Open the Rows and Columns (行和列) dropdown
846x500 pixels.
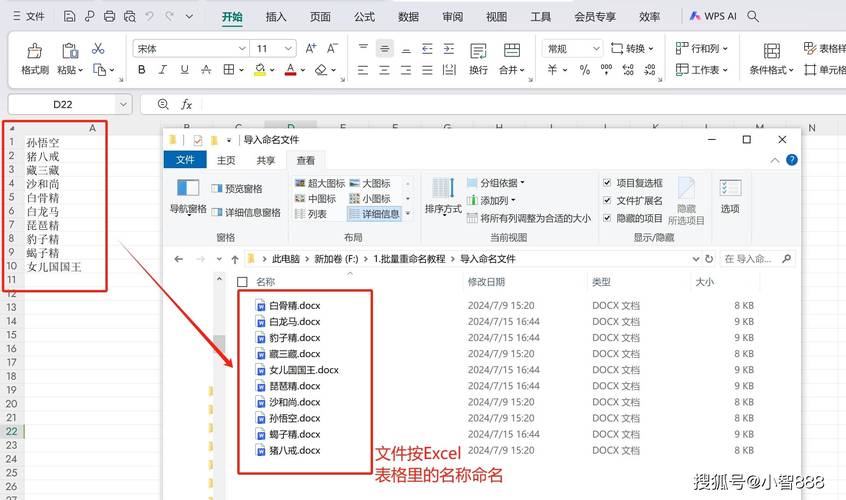(702, 49)
